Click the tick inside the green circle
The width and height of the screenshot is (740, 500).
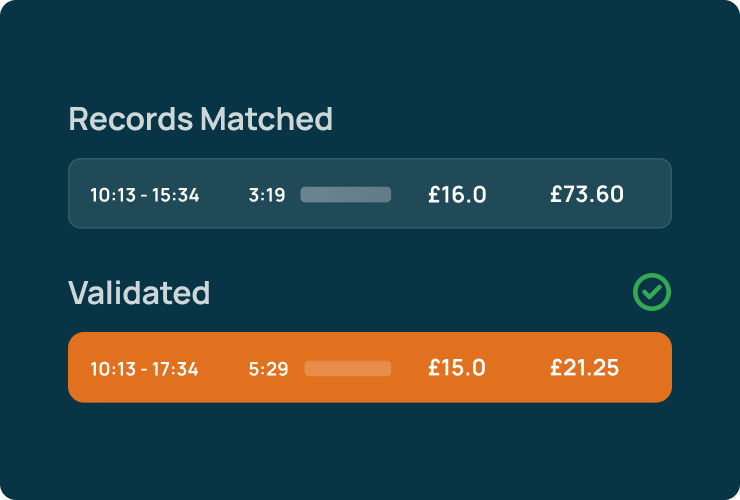(652, 292)
